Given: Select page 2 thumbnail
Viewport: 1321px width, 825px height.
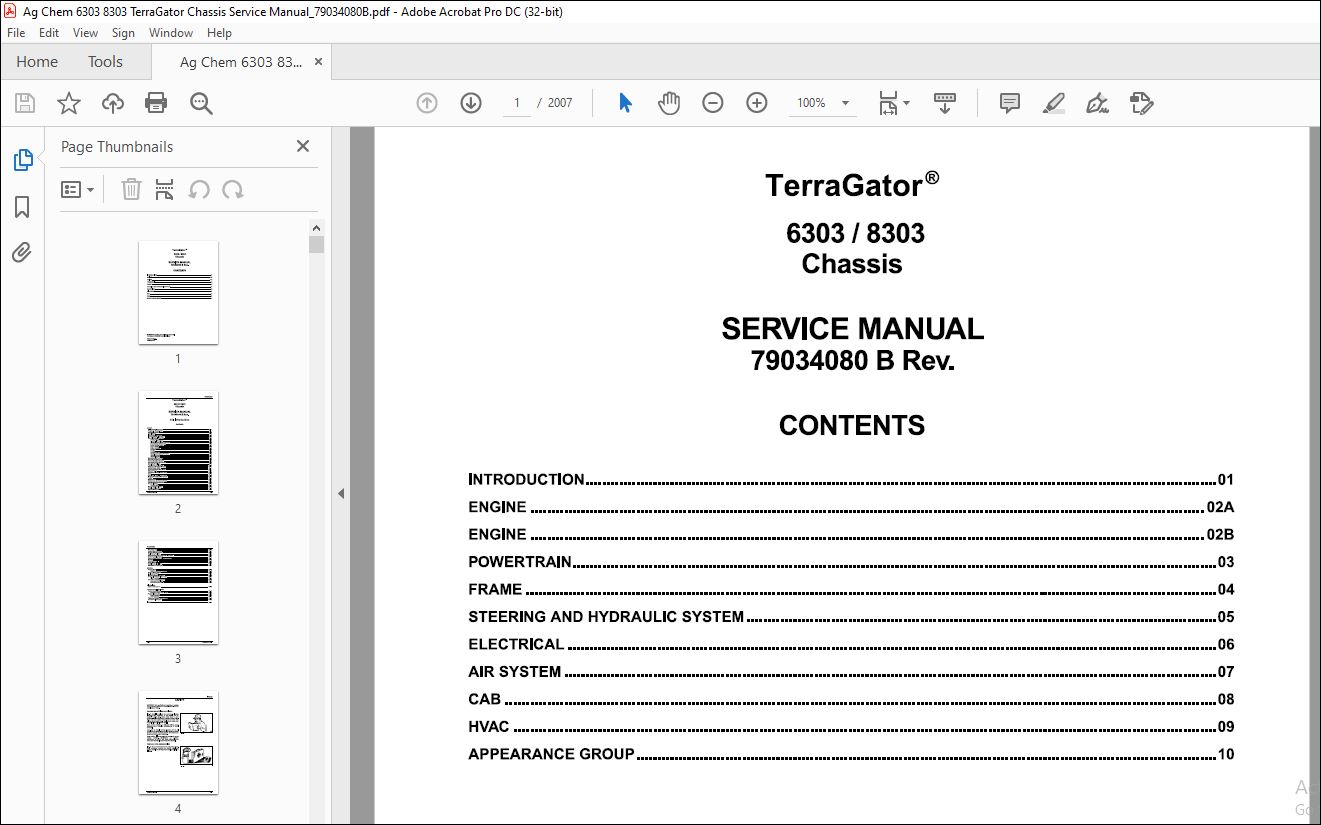Looking at the screenshot, I should click(x=178, y=442).
